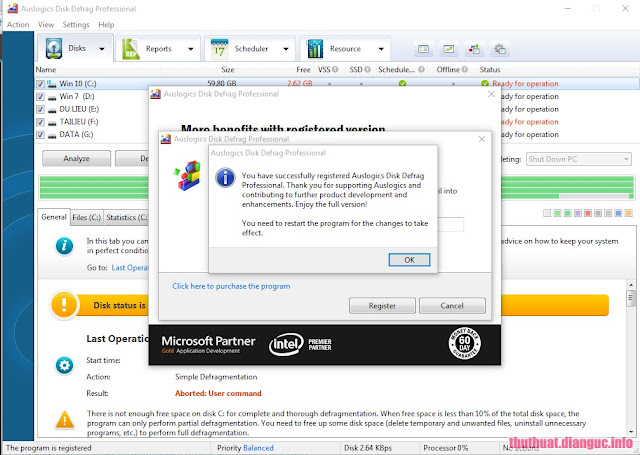The width and height of the screenshot is (640, 455).
Task: Click the VSS column info icon
Action: click(335, 69)
